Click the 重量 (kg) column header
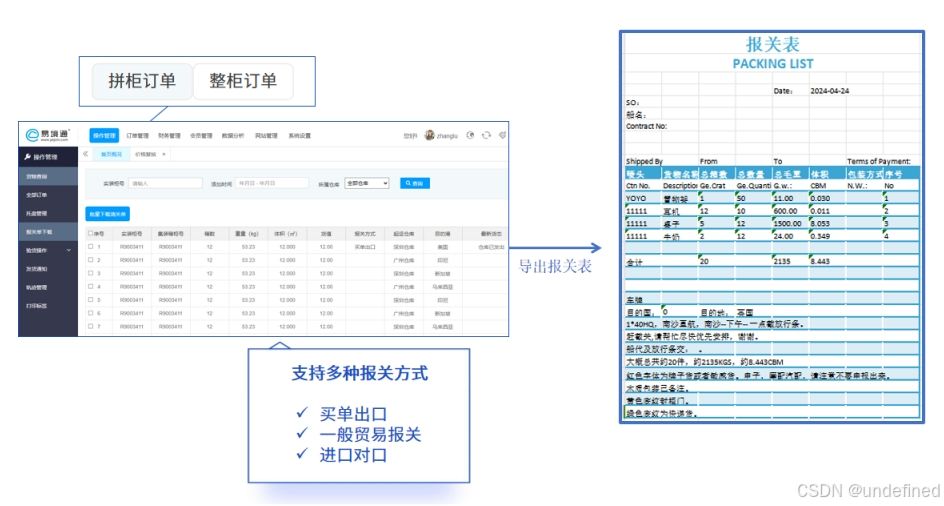Viewport: 944px width, 506px height. [247, 233]
